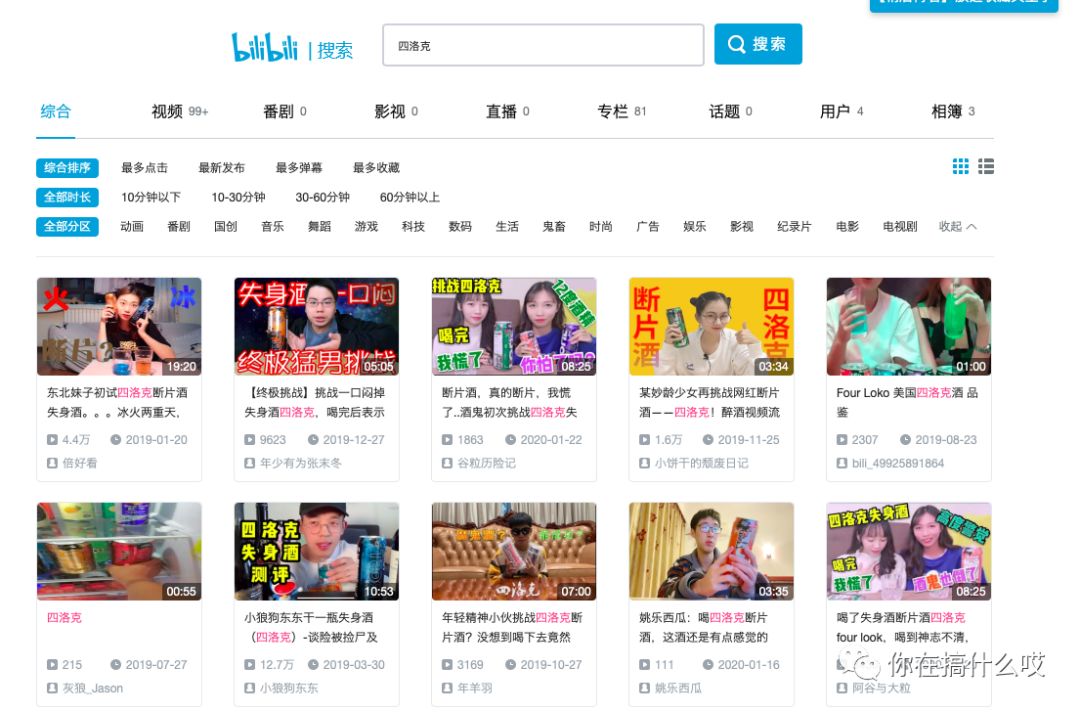The width and height of the screenshot is (1080, 712).
Task: Open fridge video thumbnail 00:55
Action: [119, 552]
